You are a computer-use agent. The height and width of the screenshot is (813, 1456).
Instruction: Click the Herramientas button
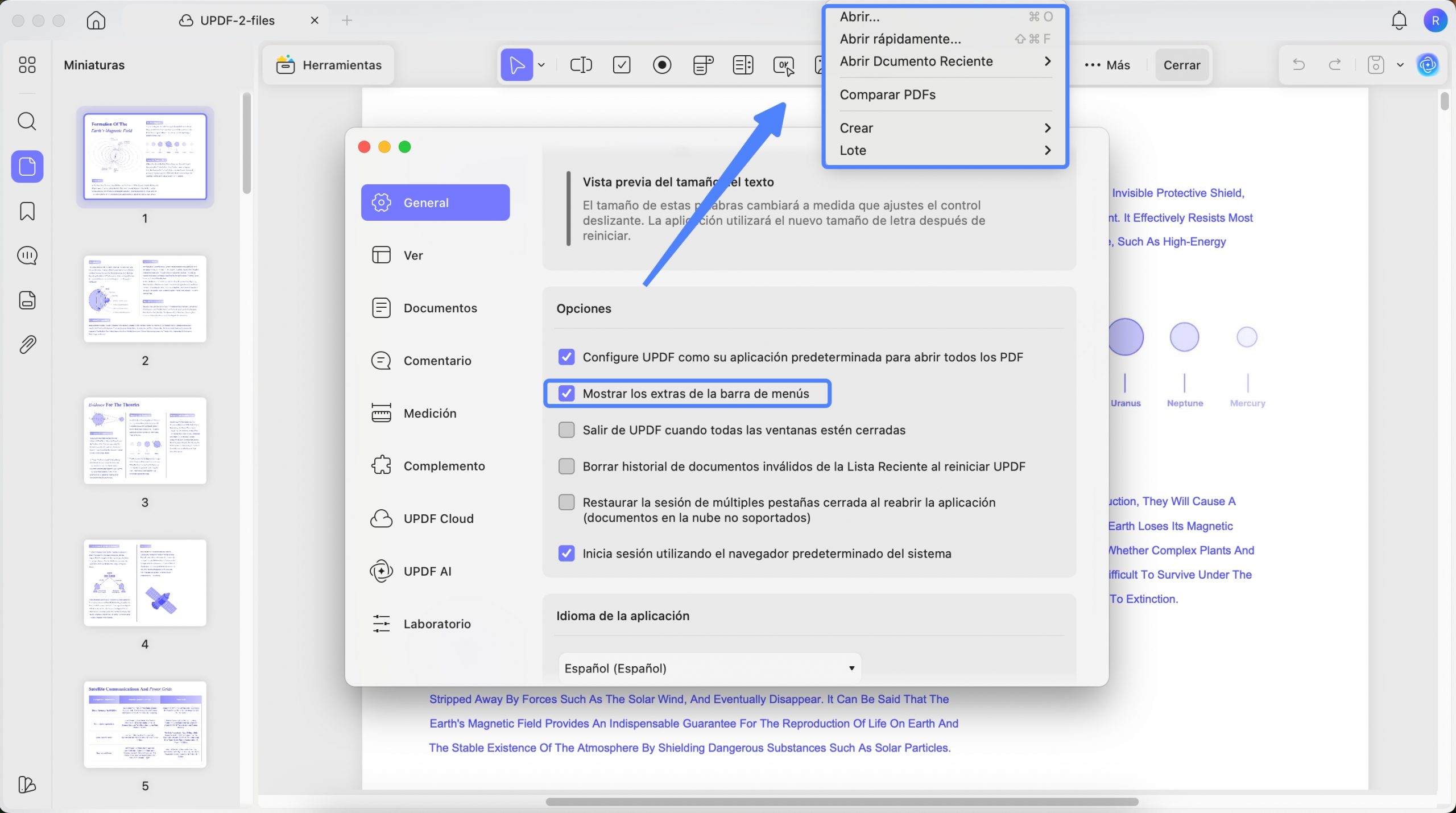pos(329,65)
